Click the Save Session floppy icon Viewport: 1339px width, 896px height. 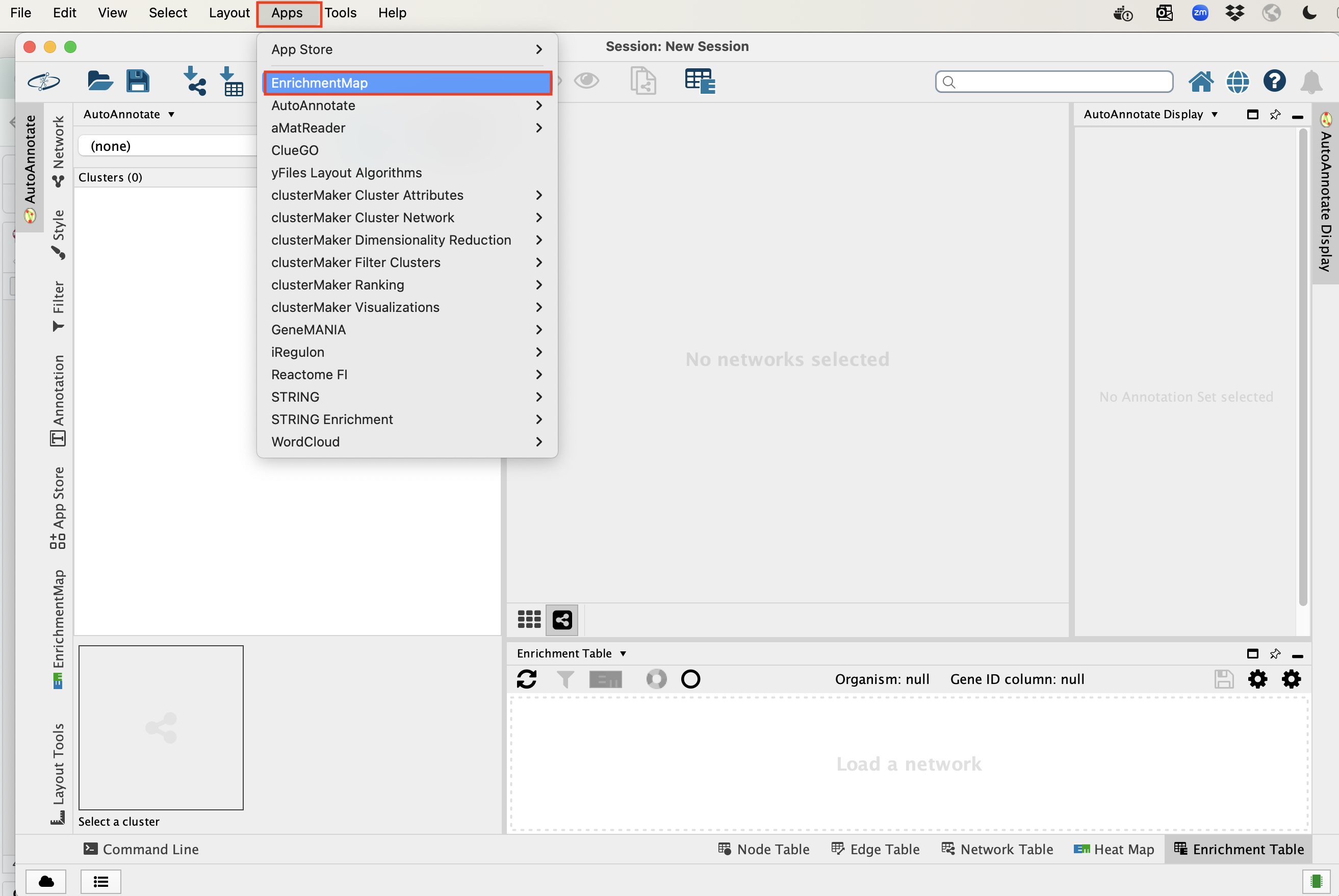pyautogui.click(x=138, y=81)
